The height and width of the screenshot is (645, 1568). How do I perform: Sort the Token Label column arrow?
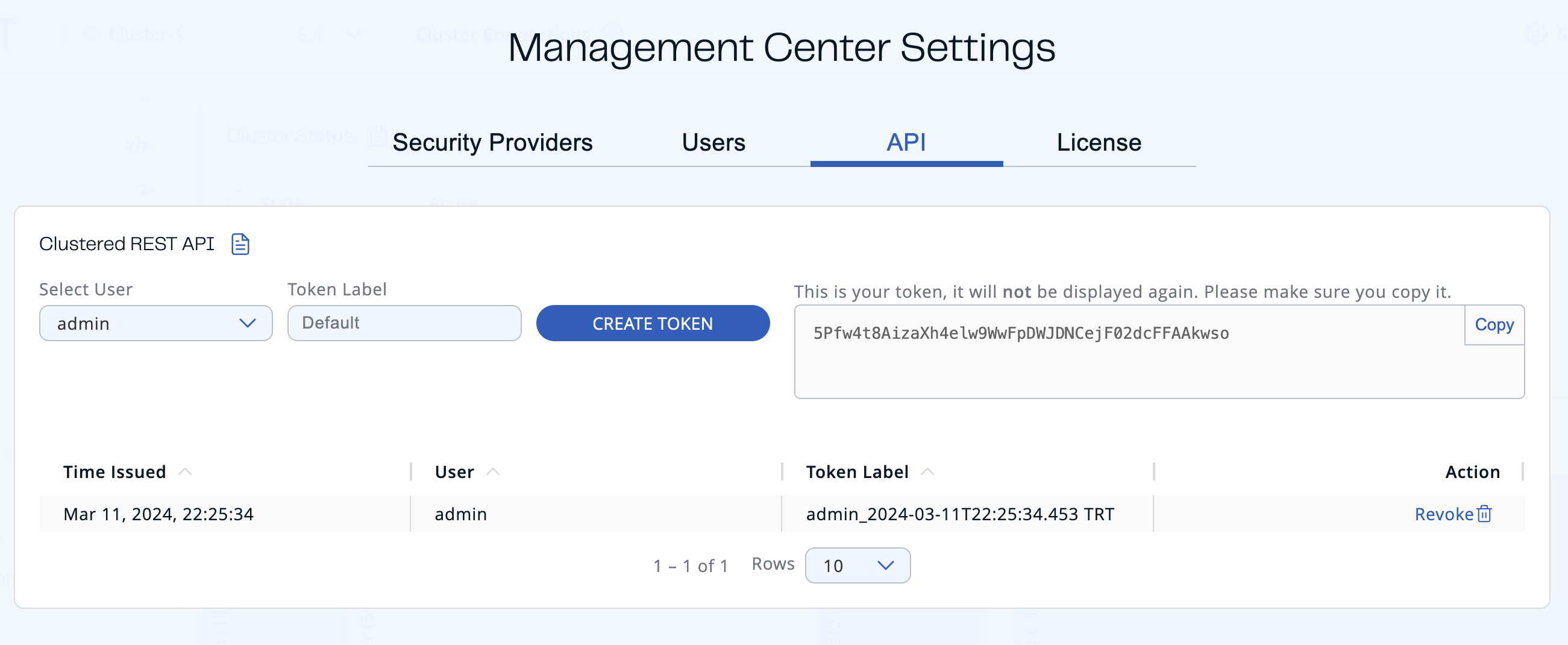coord(927,471)
